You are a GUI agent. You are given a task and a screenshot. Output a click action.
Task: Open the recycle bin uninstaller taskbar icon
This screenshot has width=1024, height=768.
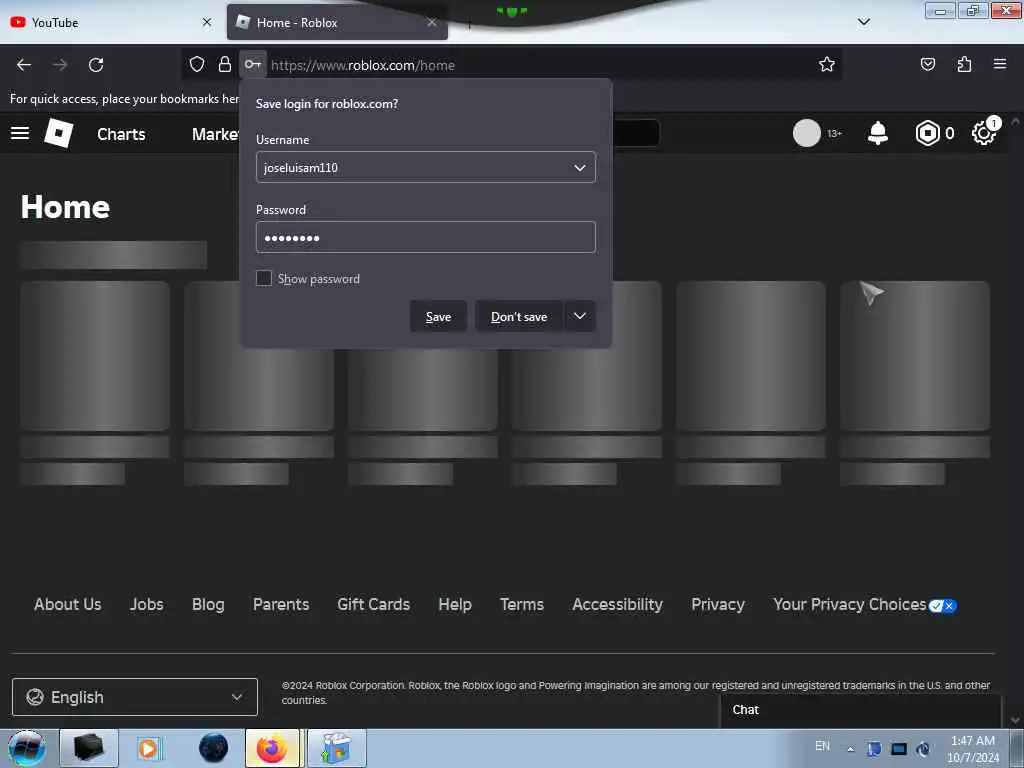[x=336, y=748]
